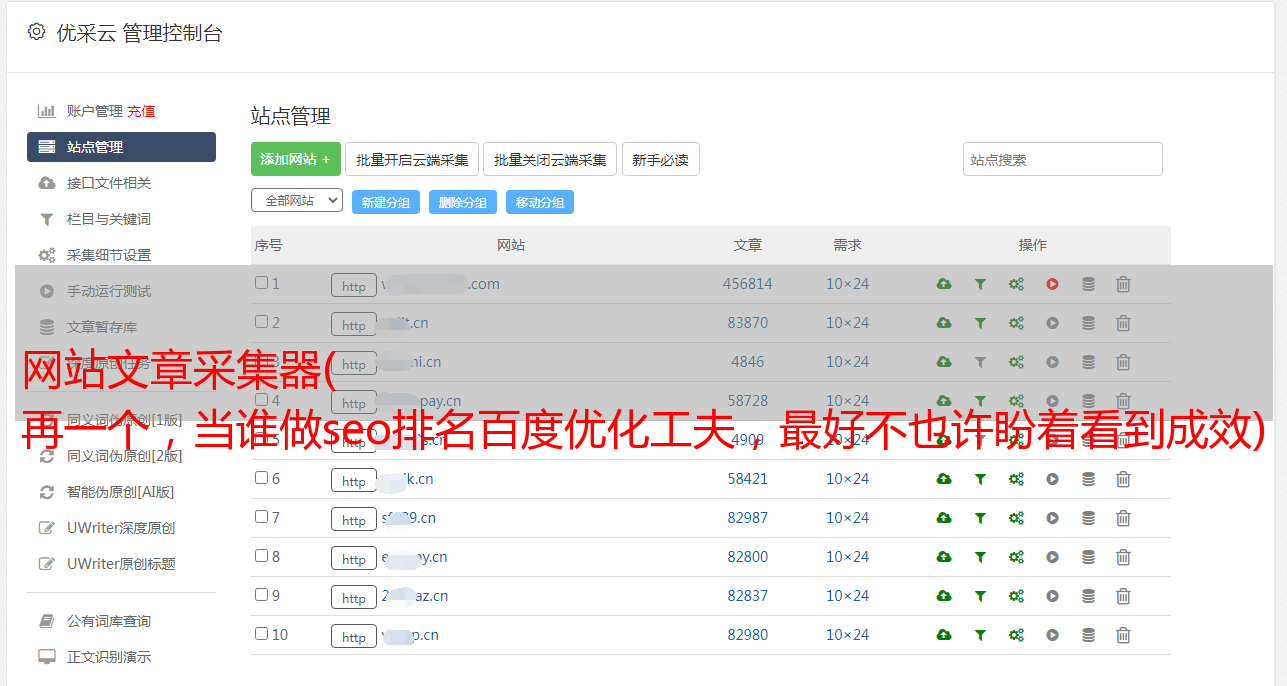Click the red 充值 link
The width and height of the screenshot is (1287, 686).
click(x=141, y=111)
